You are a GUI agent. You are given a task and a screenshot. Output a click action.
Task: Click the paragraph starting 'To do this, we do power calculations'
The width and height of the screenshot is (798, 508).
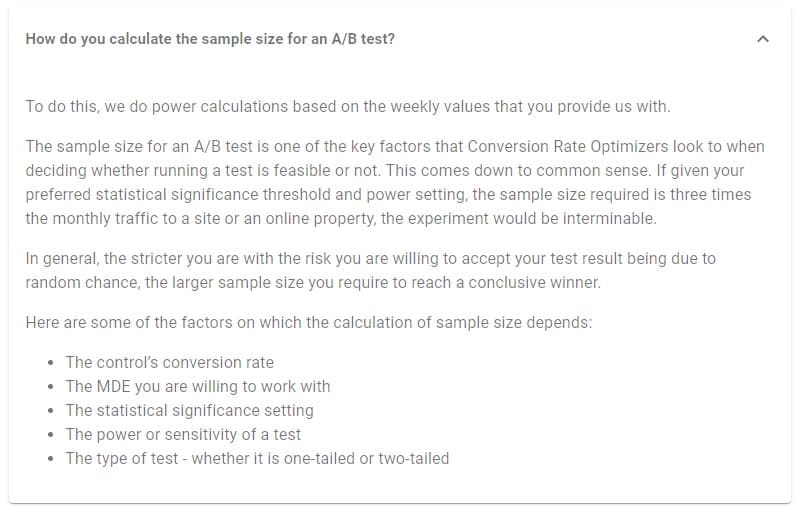(x=347, y=106)
